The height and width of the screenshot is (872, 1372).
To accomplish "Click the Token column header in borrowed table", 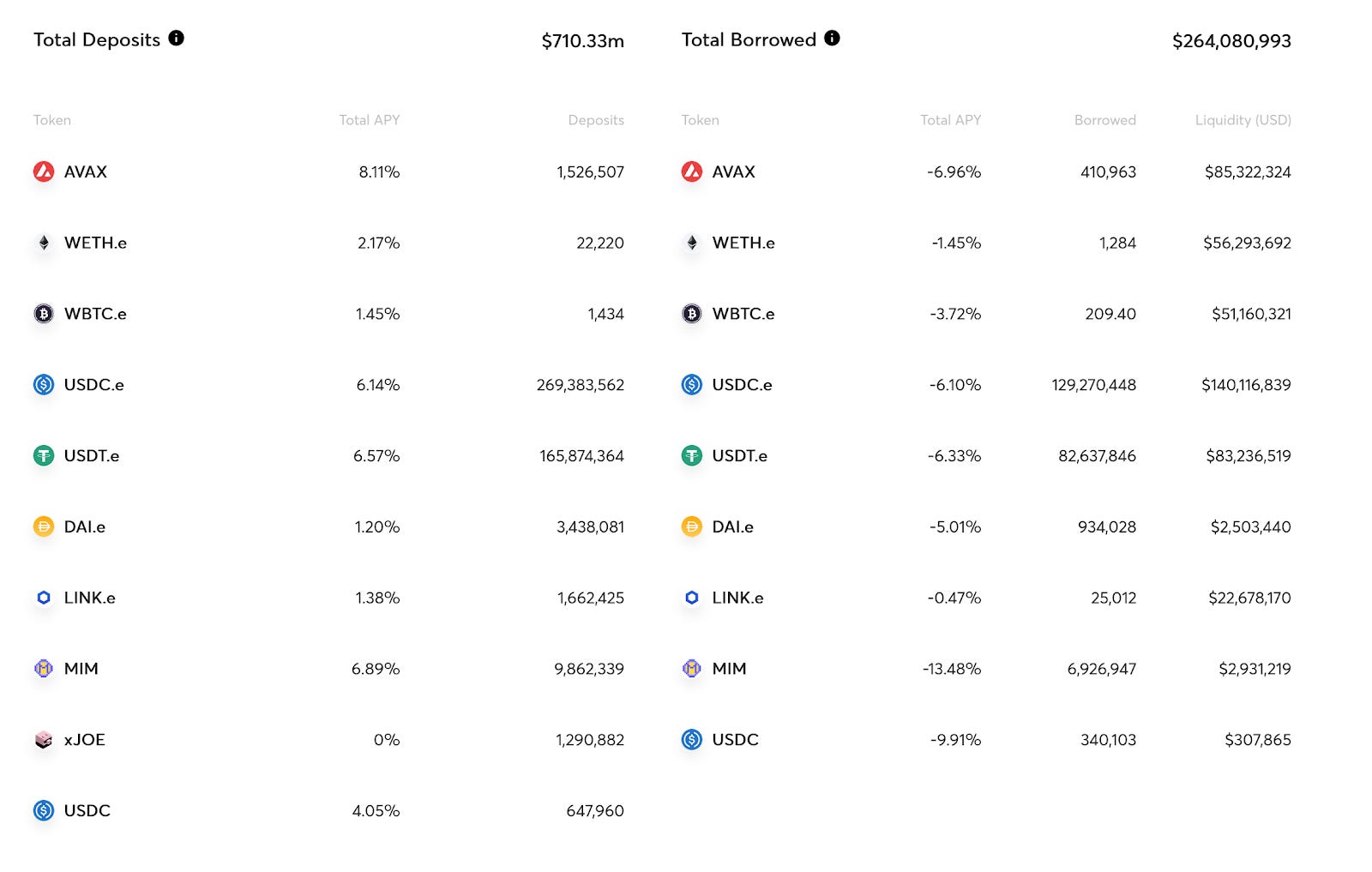I will [x=700, y=120].
